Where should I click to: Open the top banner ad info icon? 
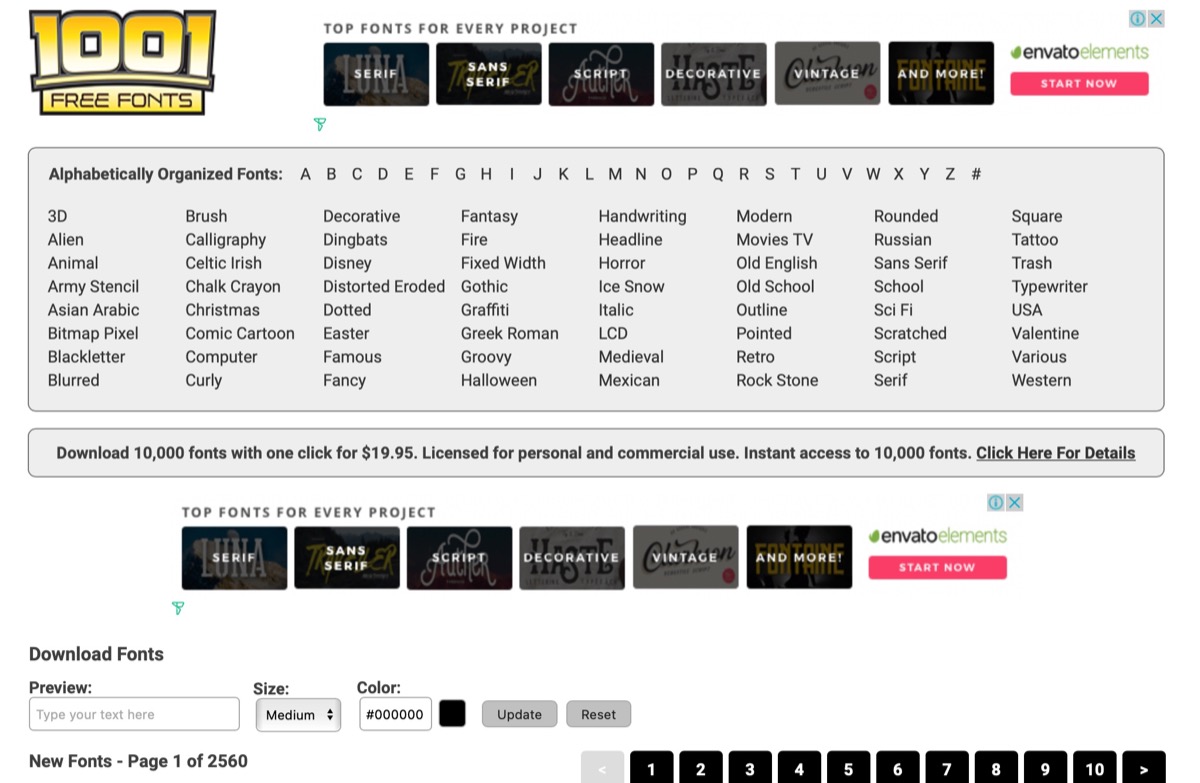(1138, 19)
